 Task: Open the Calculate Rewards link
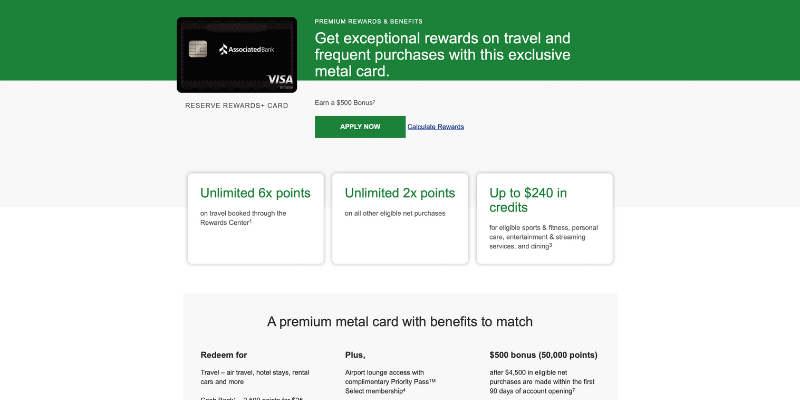pos(436,127)
